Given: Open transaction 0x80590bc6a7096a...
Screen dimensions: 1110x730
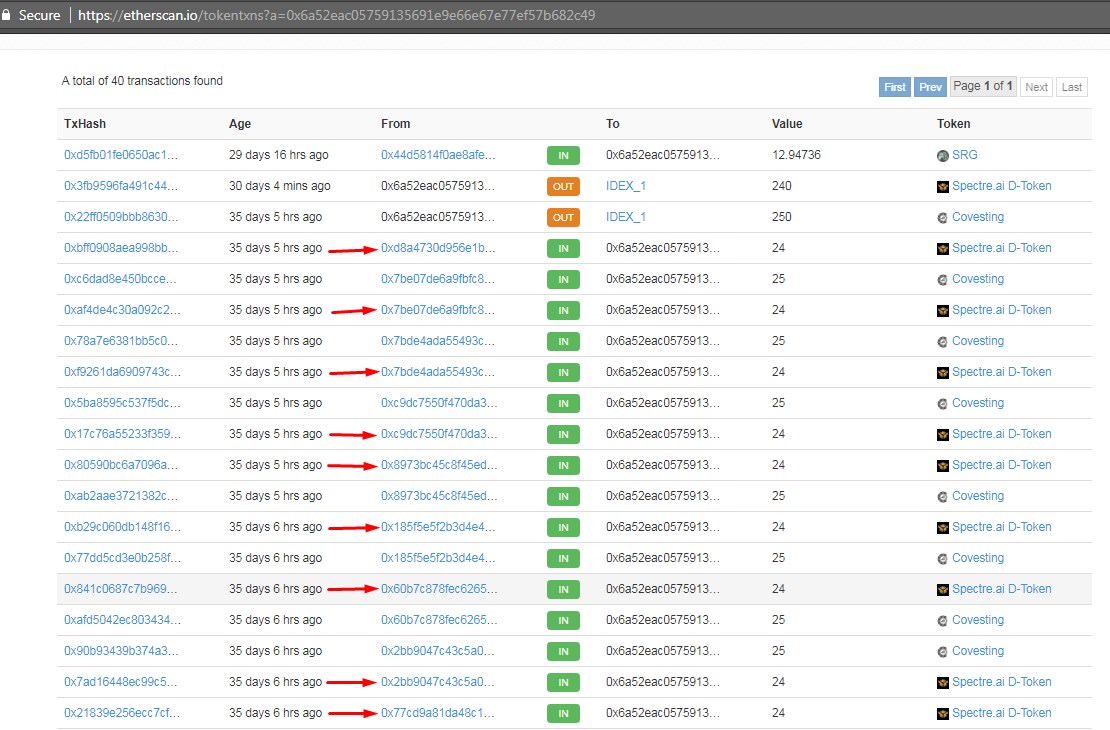Looking at the screenshot, I should 121,465.
